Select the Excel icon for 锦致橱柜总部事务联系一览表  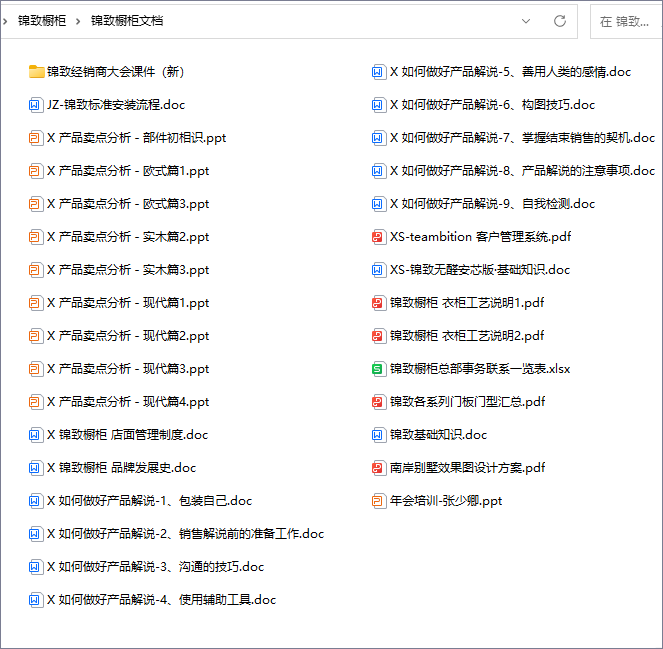(x=378, y=369)
